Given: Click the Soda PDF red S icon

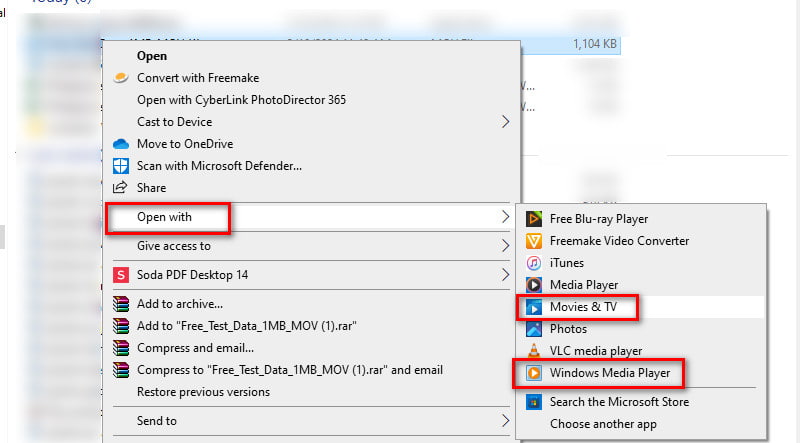Looking at the screenshot, I should [x=121, y=275].
